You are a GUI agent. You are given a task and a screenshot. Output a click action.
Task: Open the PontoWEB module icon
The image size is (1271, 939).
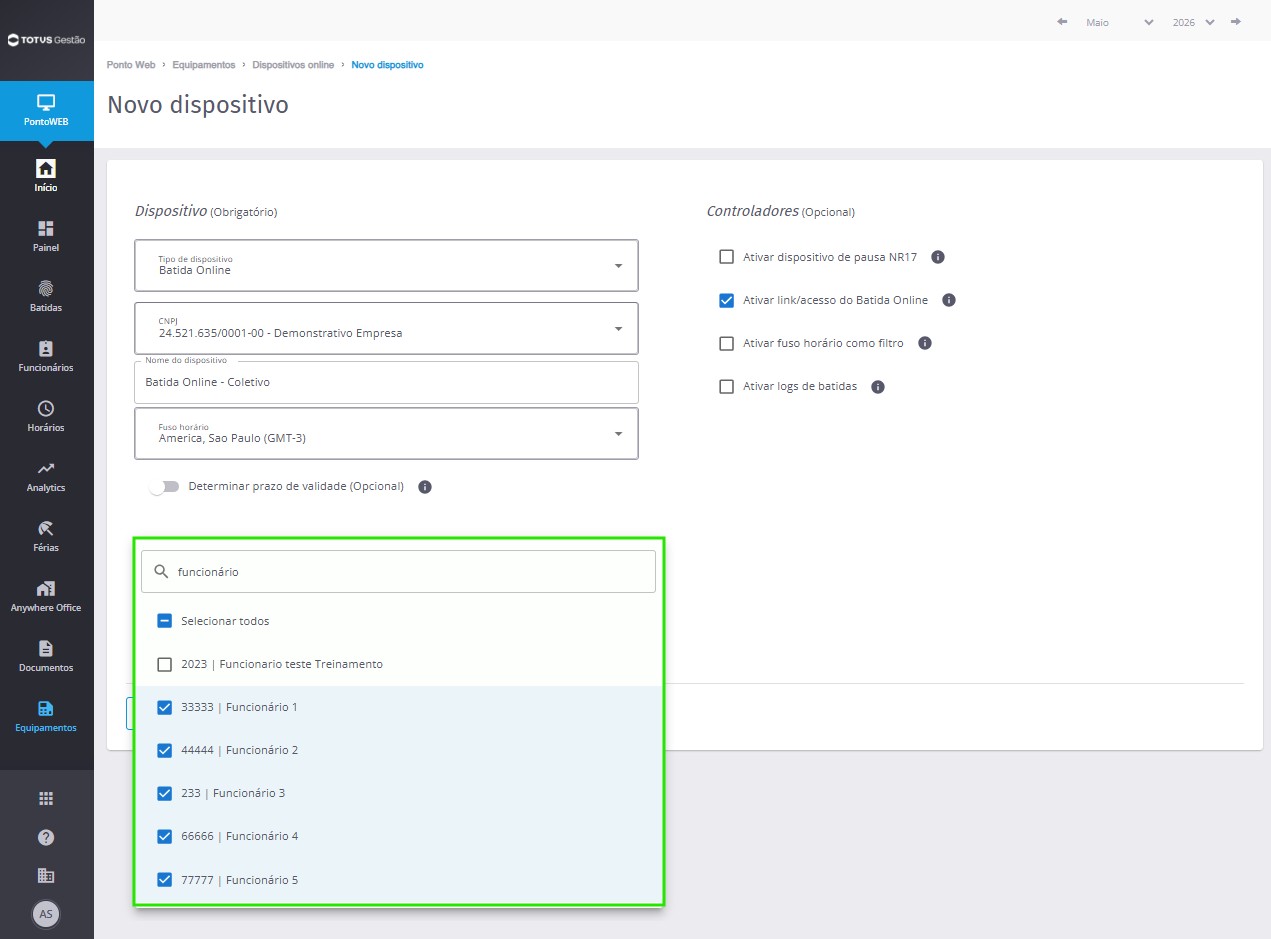[x=46, y=102]
